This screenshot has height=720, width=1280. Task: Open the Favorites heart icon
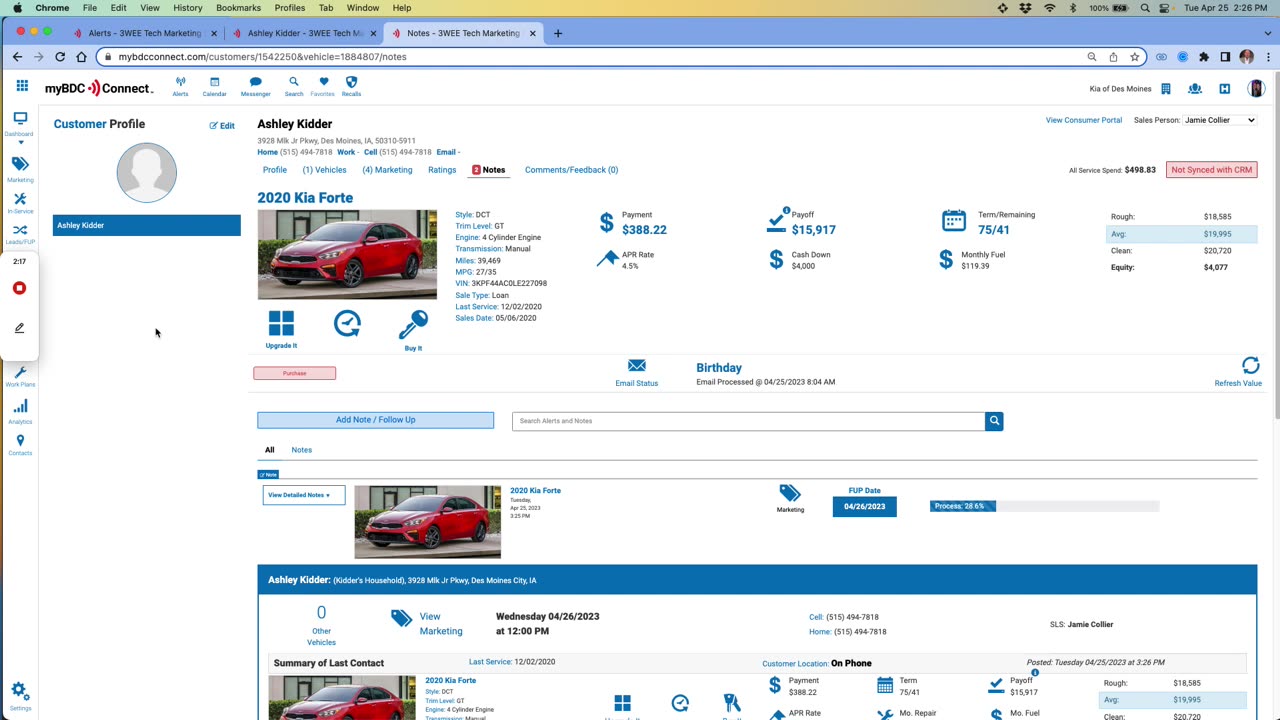tap(323, 86)
